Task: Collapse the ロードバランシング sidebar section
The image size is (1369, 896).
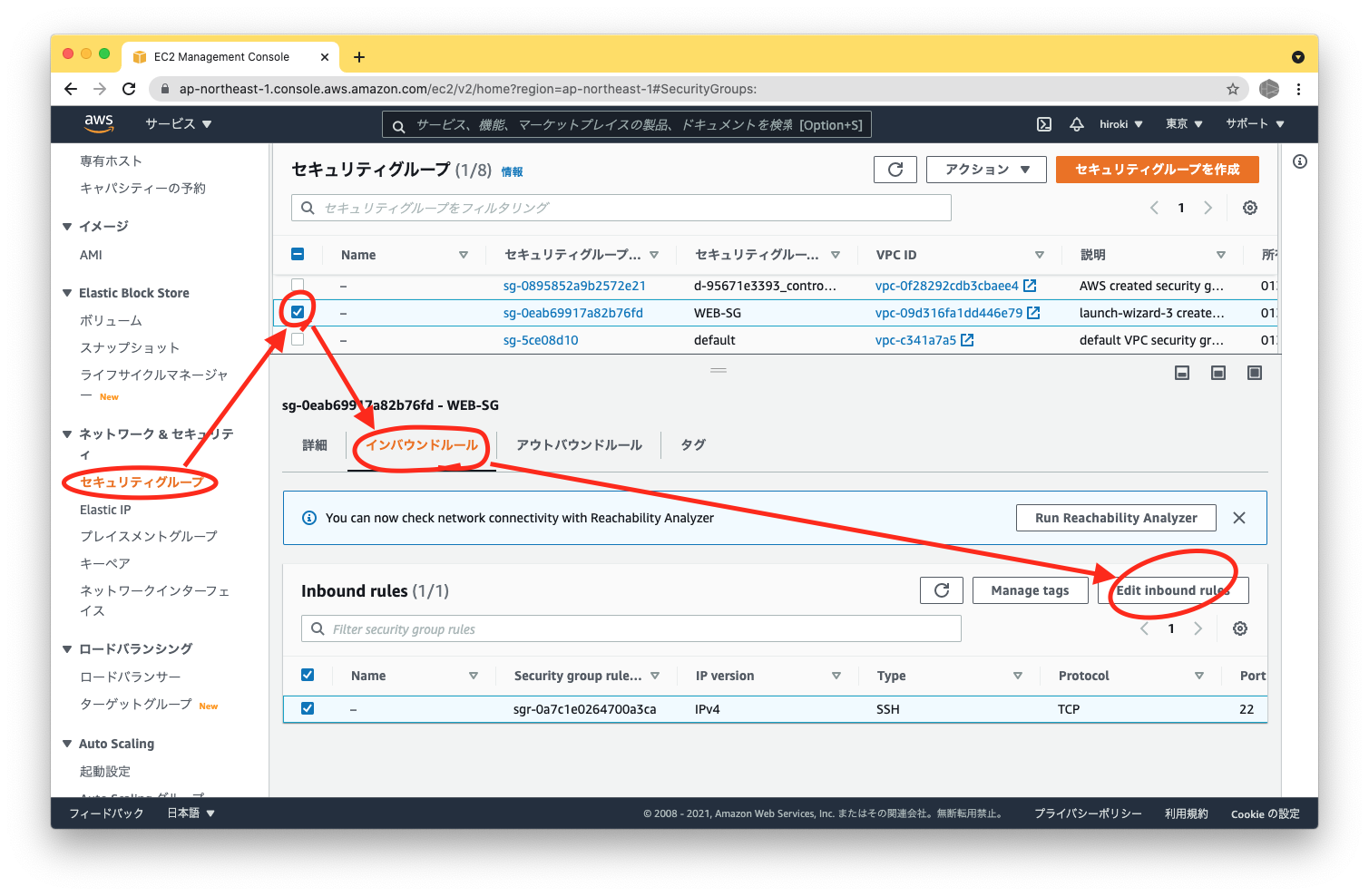Action: pos(67,649)
